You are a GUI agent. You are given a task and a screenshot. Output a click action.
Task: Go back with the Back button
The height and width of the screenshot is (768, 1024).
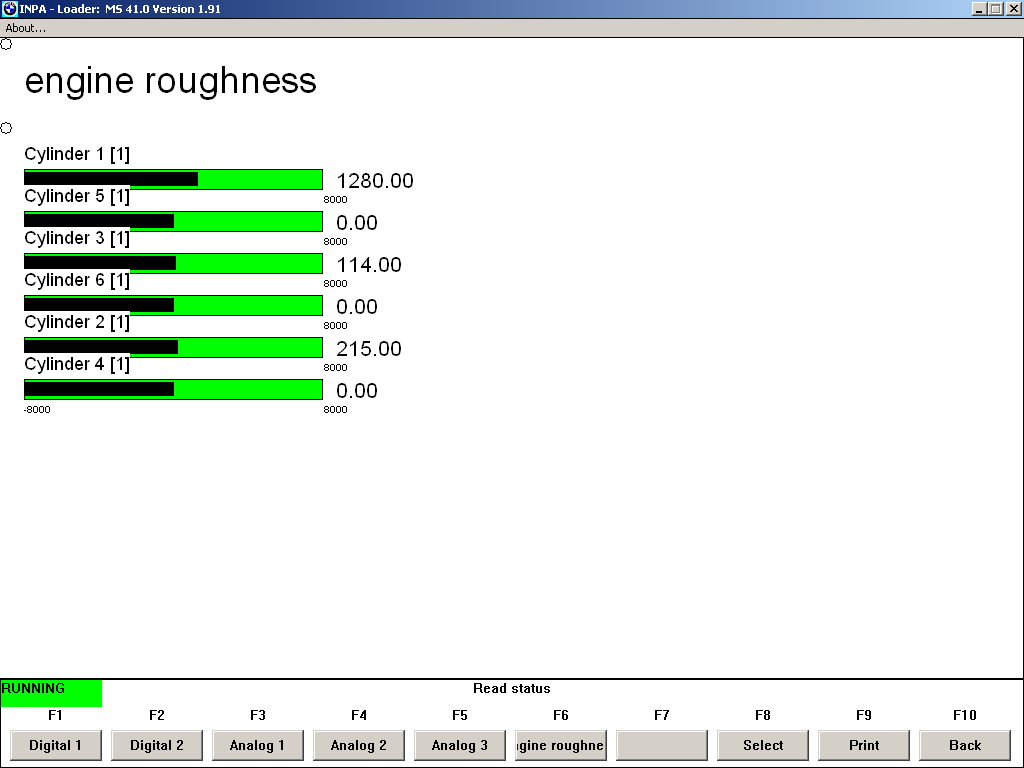tap(965, 745)
